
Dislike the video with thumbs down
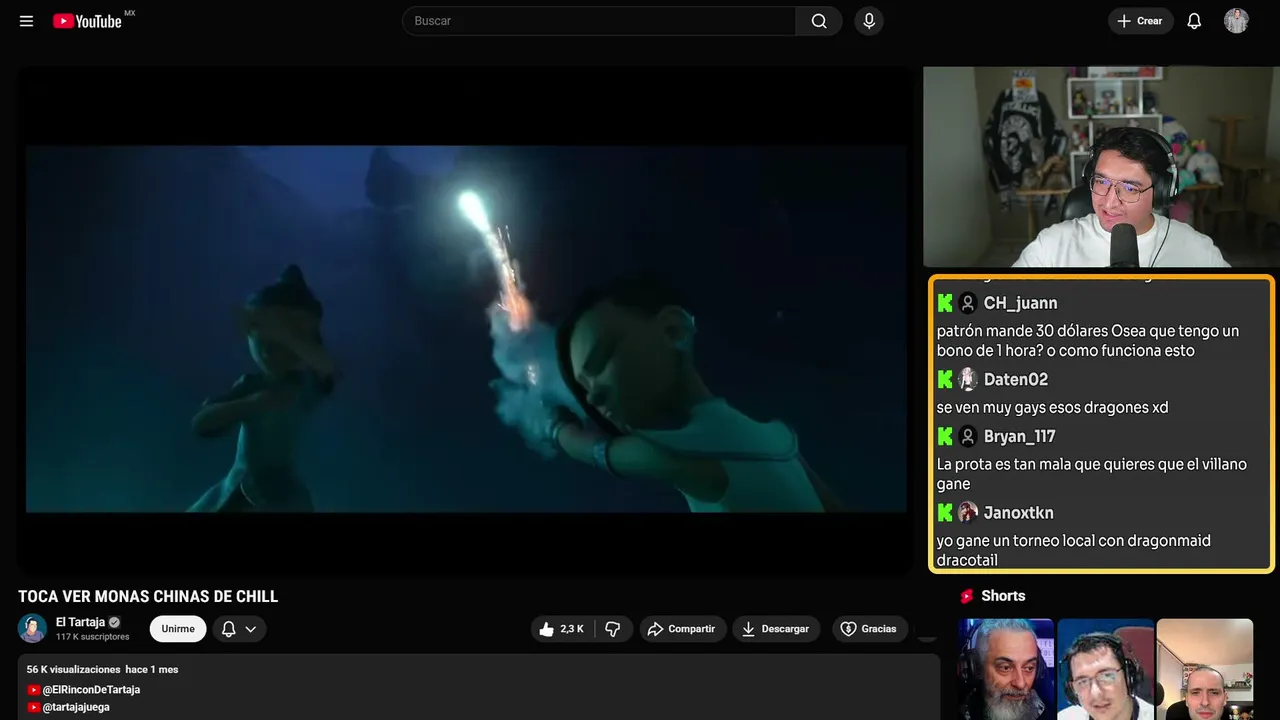612,629
